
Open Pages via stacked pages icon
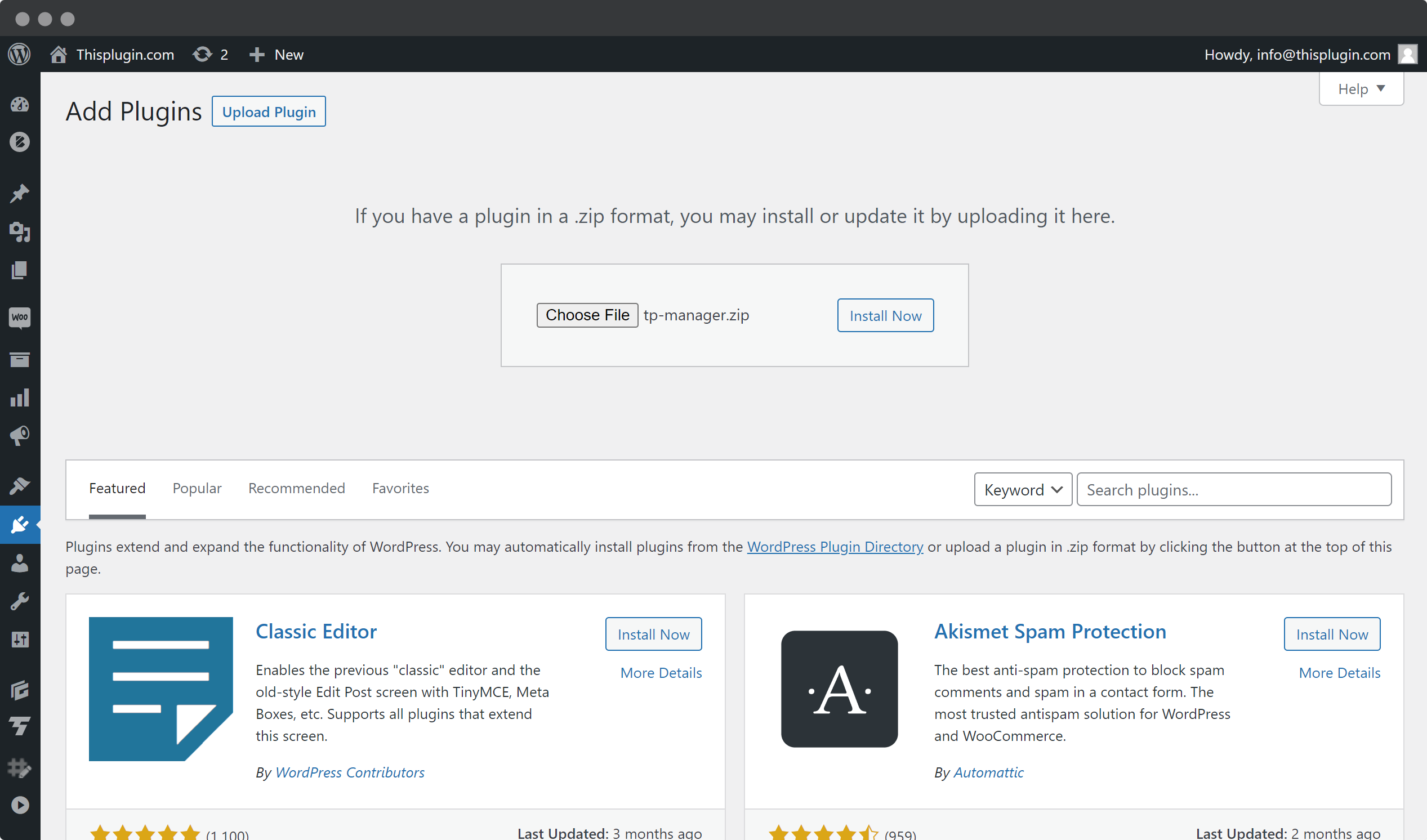pos(20,270)
